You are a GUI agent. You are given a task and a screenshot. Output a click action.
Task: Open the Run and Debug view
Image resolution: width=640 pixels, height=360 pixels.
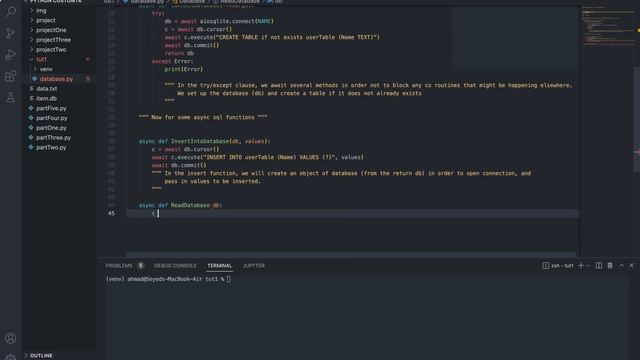11,55
